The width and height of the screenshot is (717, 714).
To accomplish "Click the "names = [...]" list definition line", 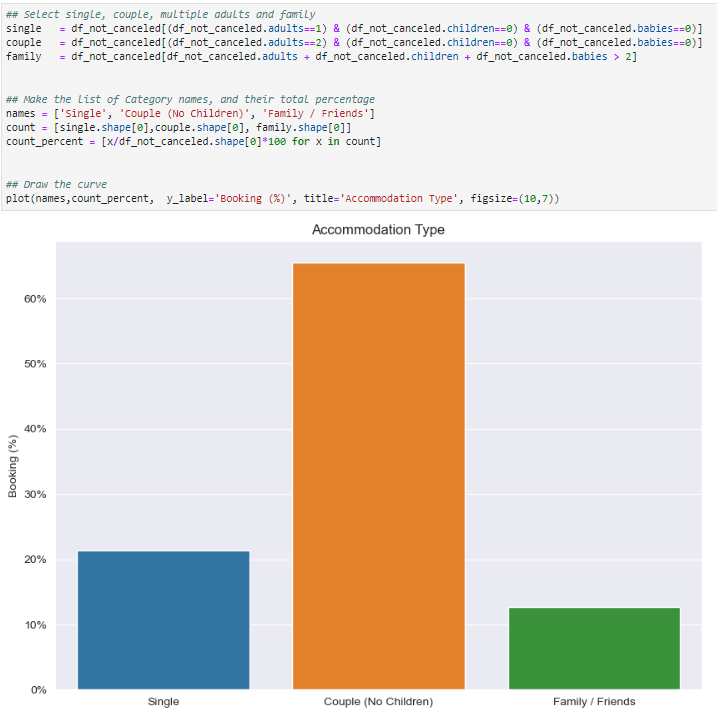I will [x=190, y=114].
